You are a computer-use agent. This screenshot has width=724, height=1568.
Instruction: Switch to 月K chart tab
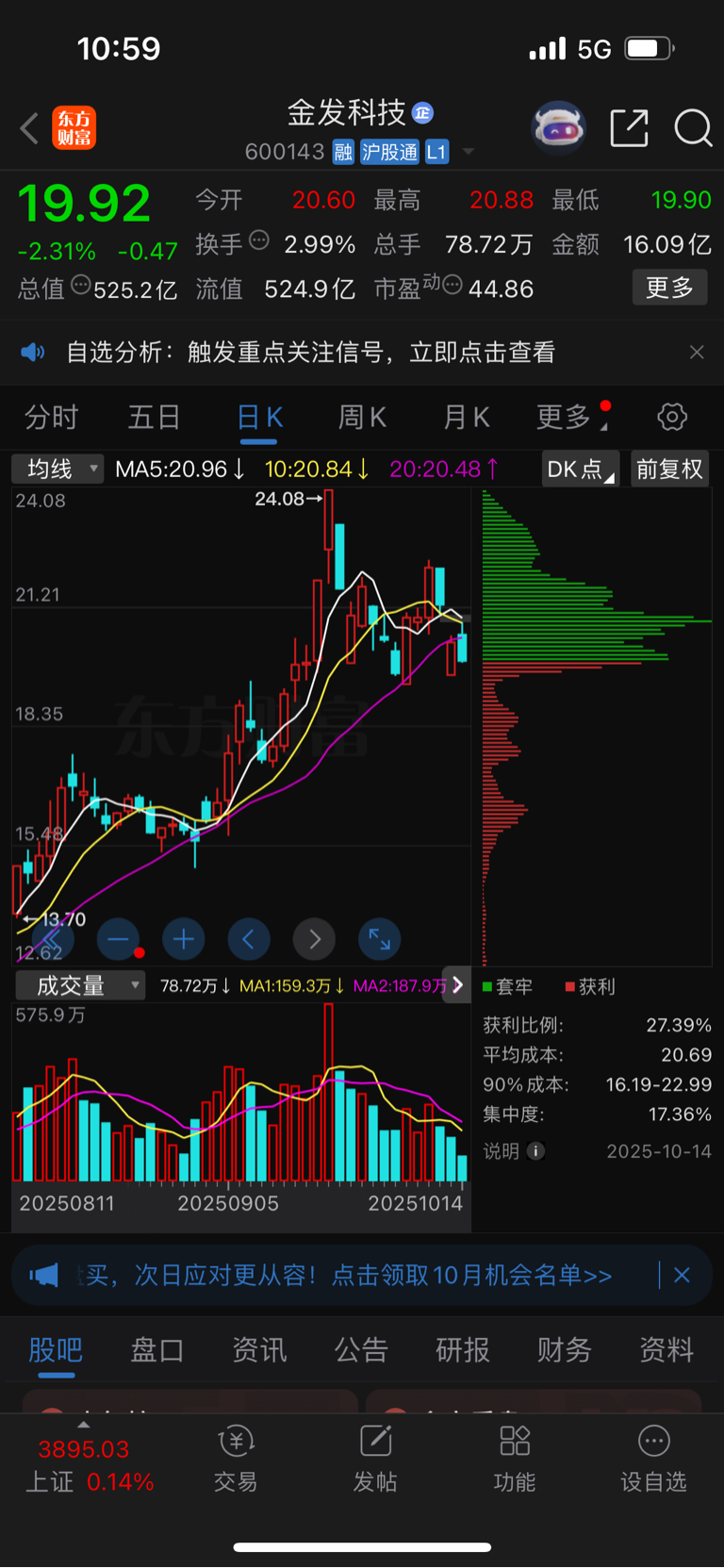[466, 417]
